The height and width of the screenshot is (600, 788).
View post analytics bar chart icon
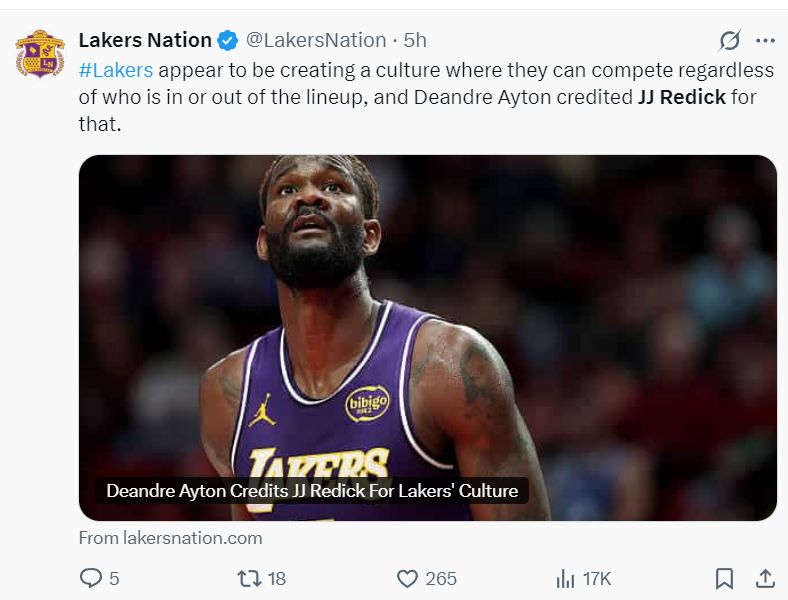(565, 578)
